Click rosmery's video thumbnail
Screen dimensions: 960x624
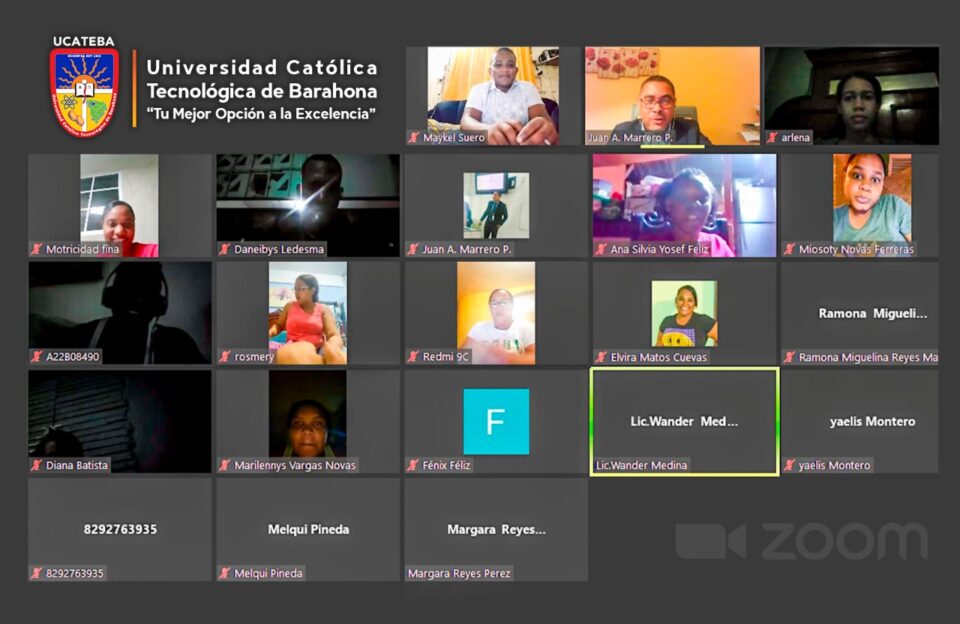(x=307, y=312)
